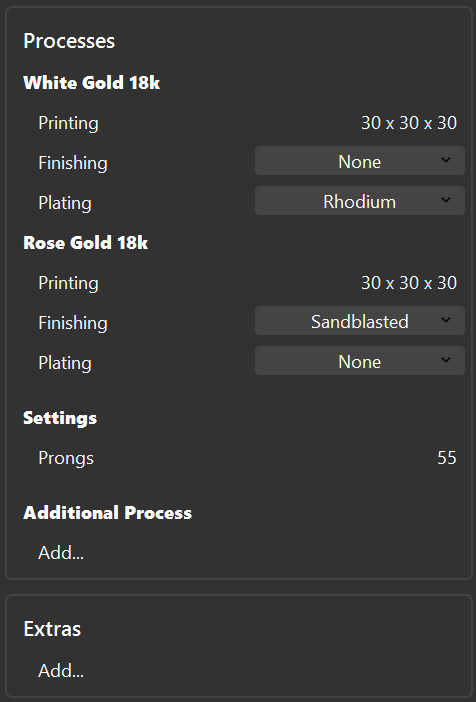The width and height of the screenshot is (476, 702).
Task: Click White Gold 18k printing size value
Action: click(x=409, y=123)
